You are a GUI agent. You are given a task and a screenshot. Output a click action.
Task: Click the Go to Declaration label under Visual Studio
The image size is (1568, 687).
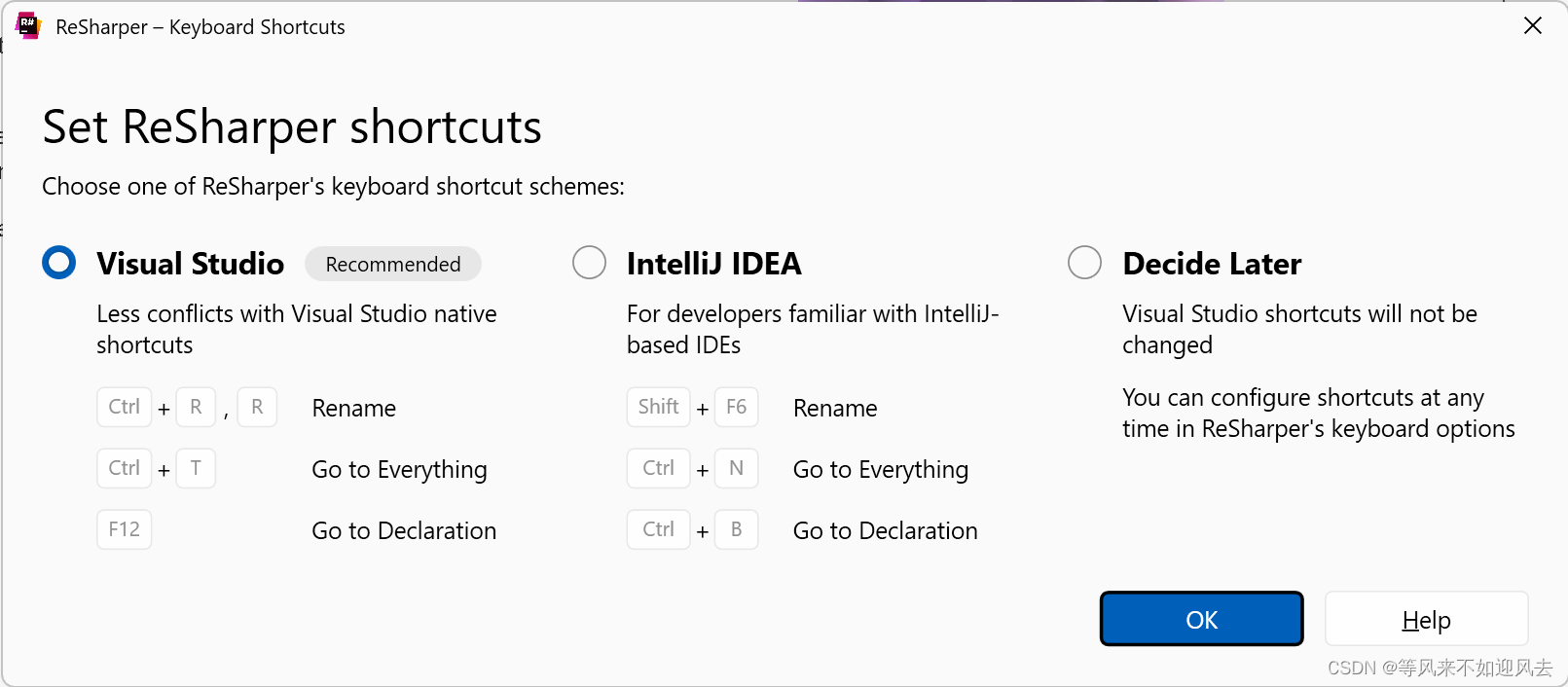tap(404, 530)
